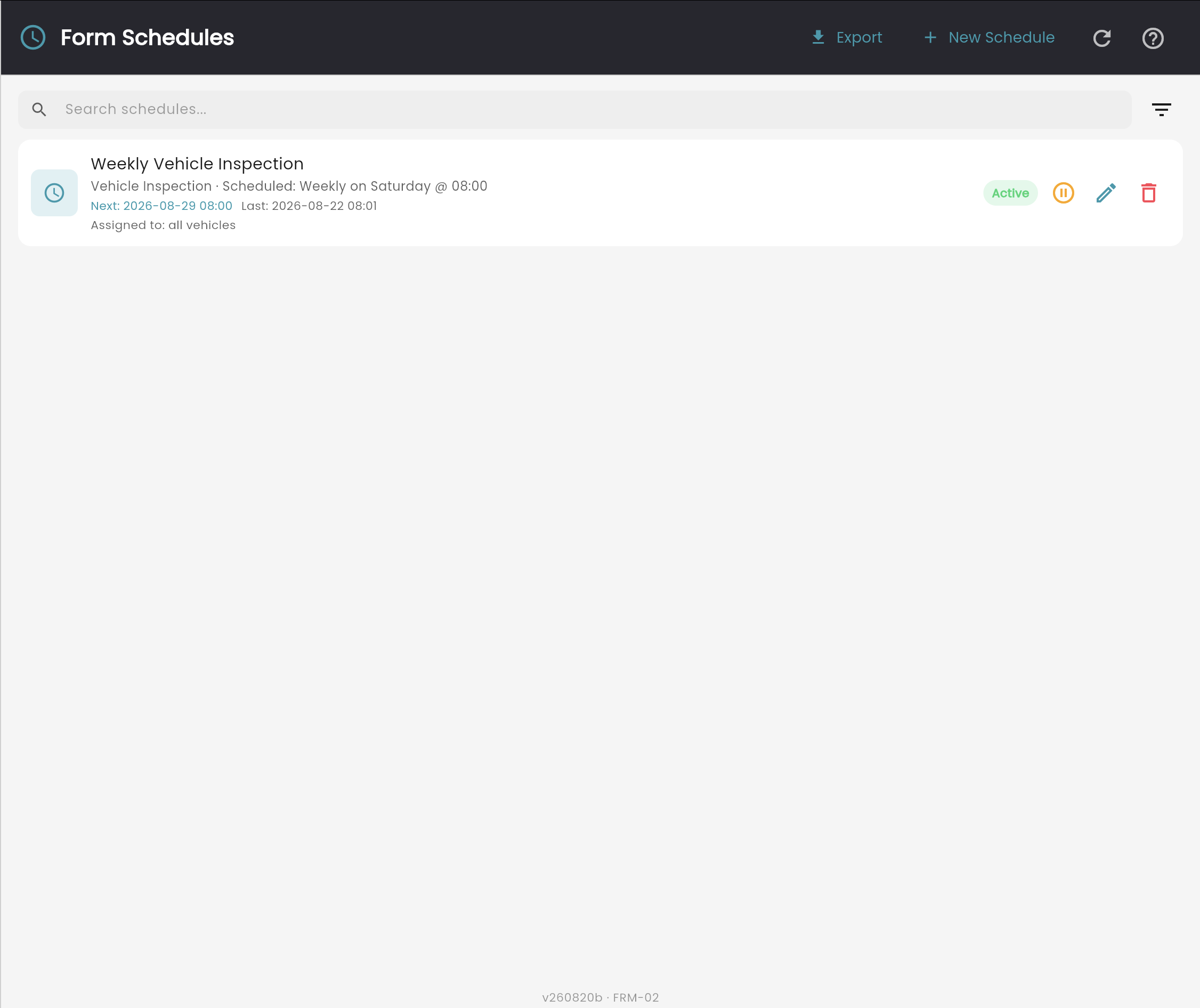This screenshot has width=1200, height=1008.
Task: Click the Next: 2026-08-29 08:00 text
Action: (161, 206)
